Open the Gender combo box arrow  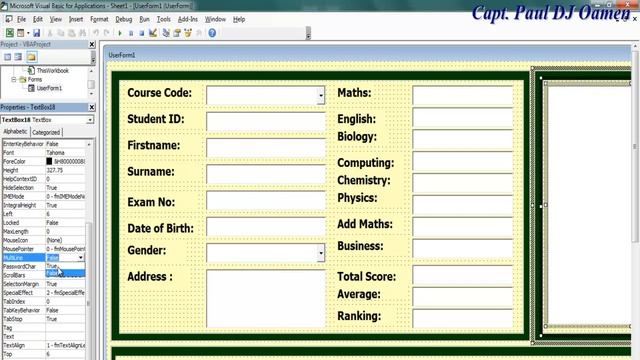[x=321, y=253]
